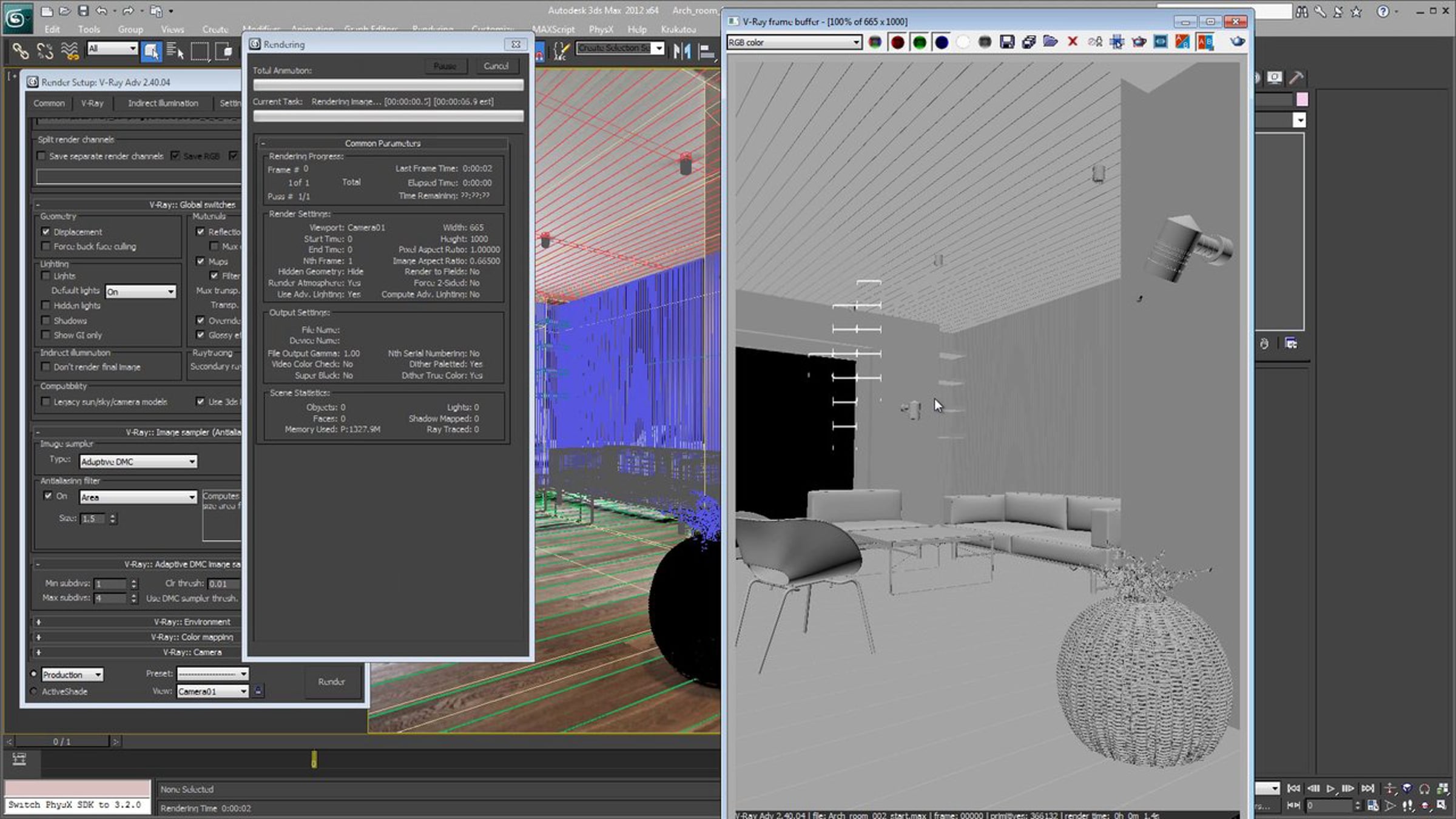Viewport: 1456px width, 819px height.
Task: Click the Open File icon in quick access toolbar
Action: point(65,11)
